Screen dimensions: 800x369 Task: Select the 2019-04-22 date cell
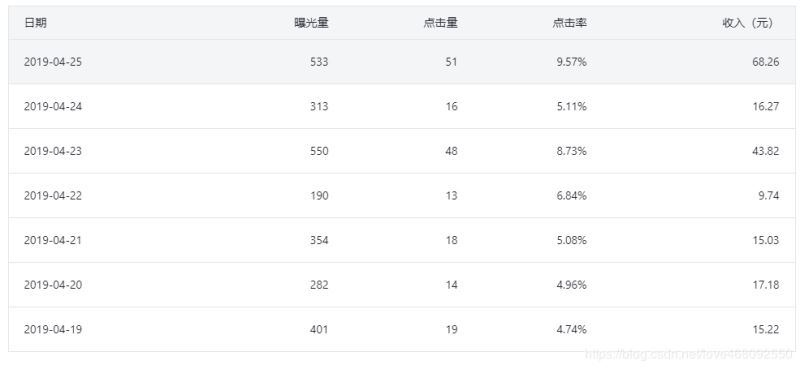pyautogui.click(x=53, y=196)
